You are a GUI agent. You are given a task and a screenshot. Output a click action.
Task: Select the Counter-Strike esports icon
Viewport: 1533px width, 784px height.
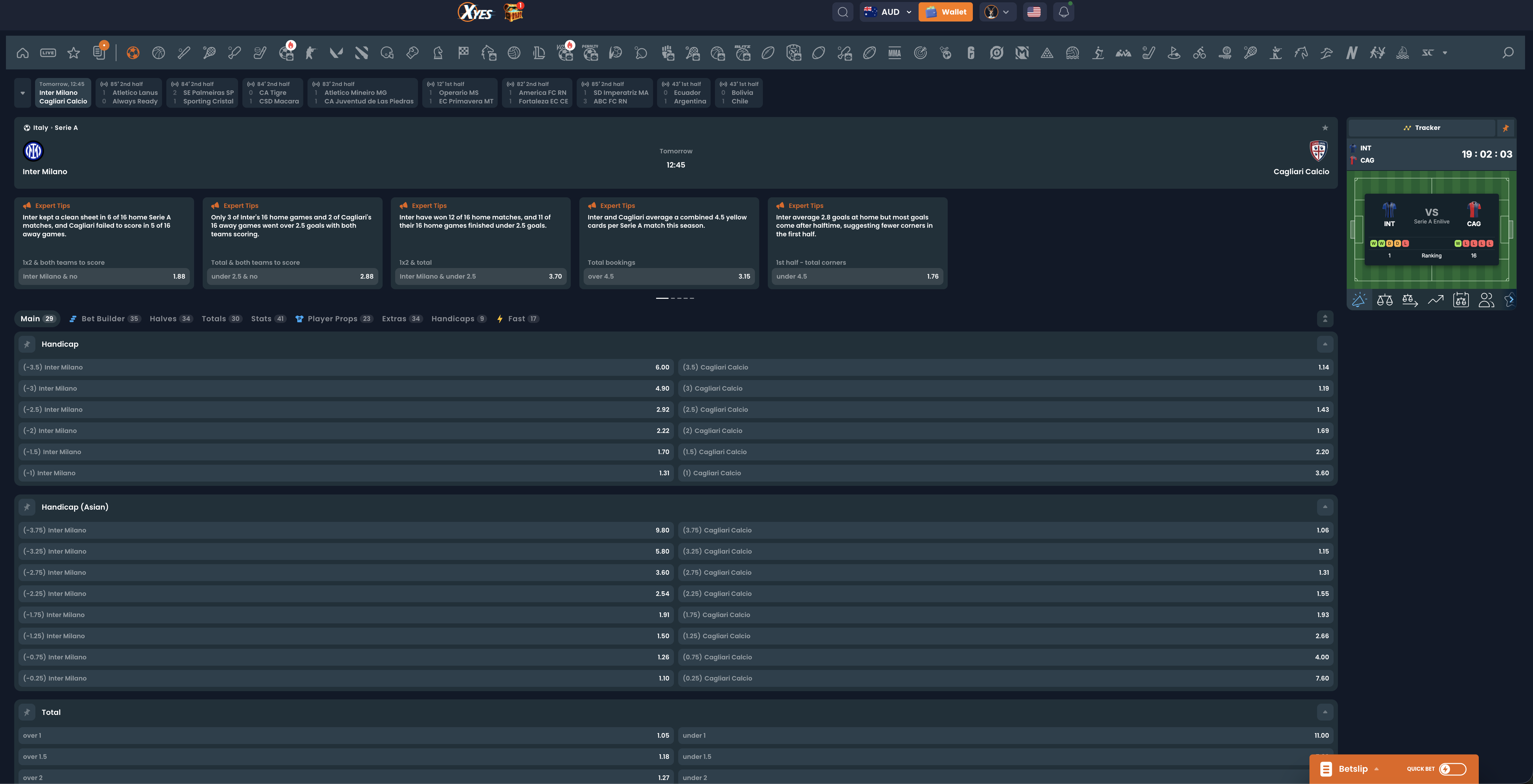(x=310, y=52)
